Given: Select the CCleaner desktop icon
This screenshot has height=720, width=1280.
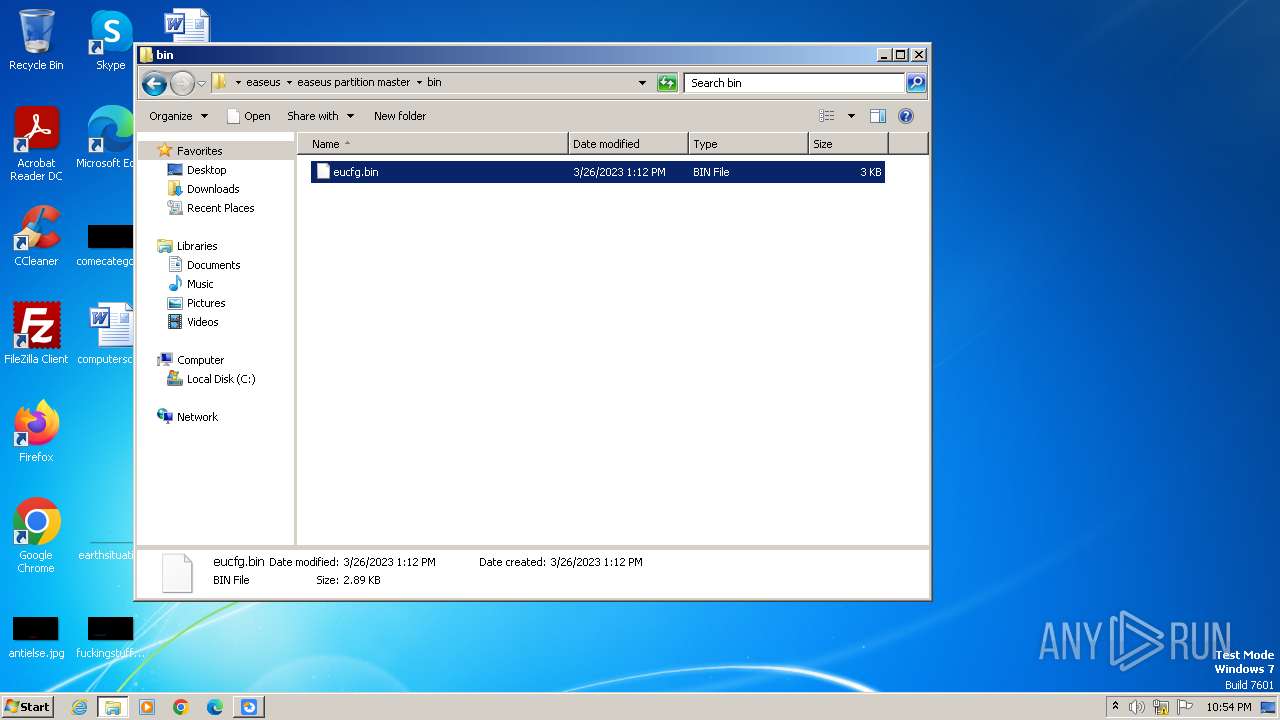Looking at the screenshot, I should 36,236.
